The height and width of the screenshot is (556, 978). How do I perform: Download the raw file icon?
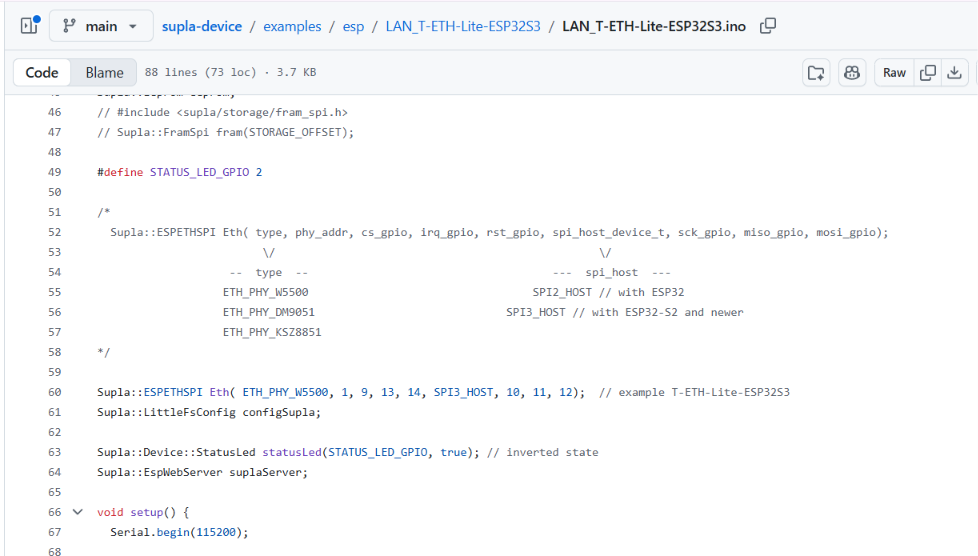click(x=954, y=73)
